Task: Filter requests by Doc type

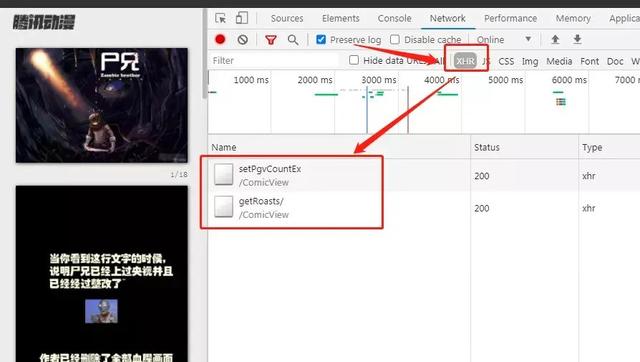Action: click(615, 61)
